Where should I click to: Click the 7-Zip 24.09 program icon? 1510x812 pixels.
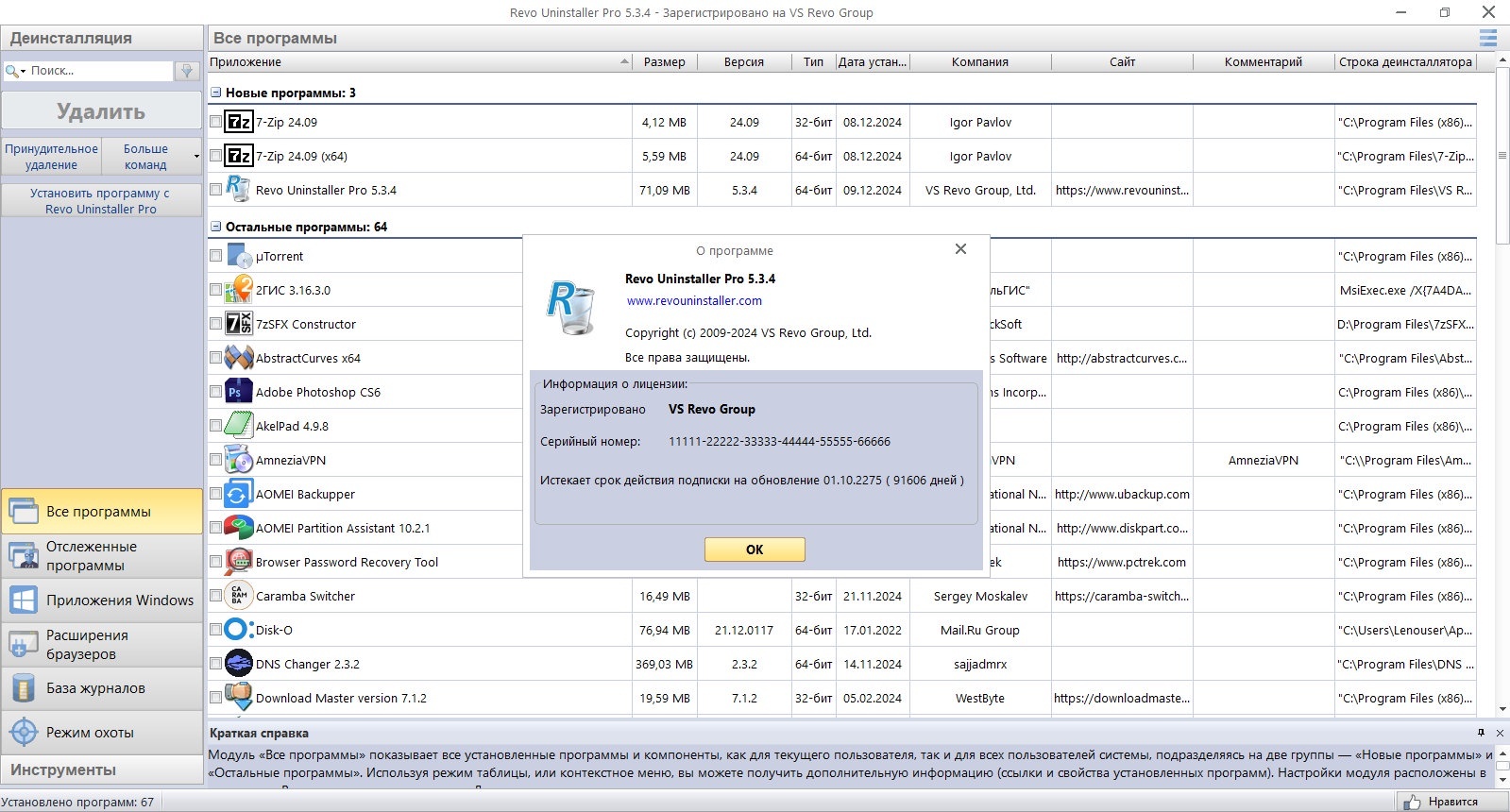coord(239,122)
